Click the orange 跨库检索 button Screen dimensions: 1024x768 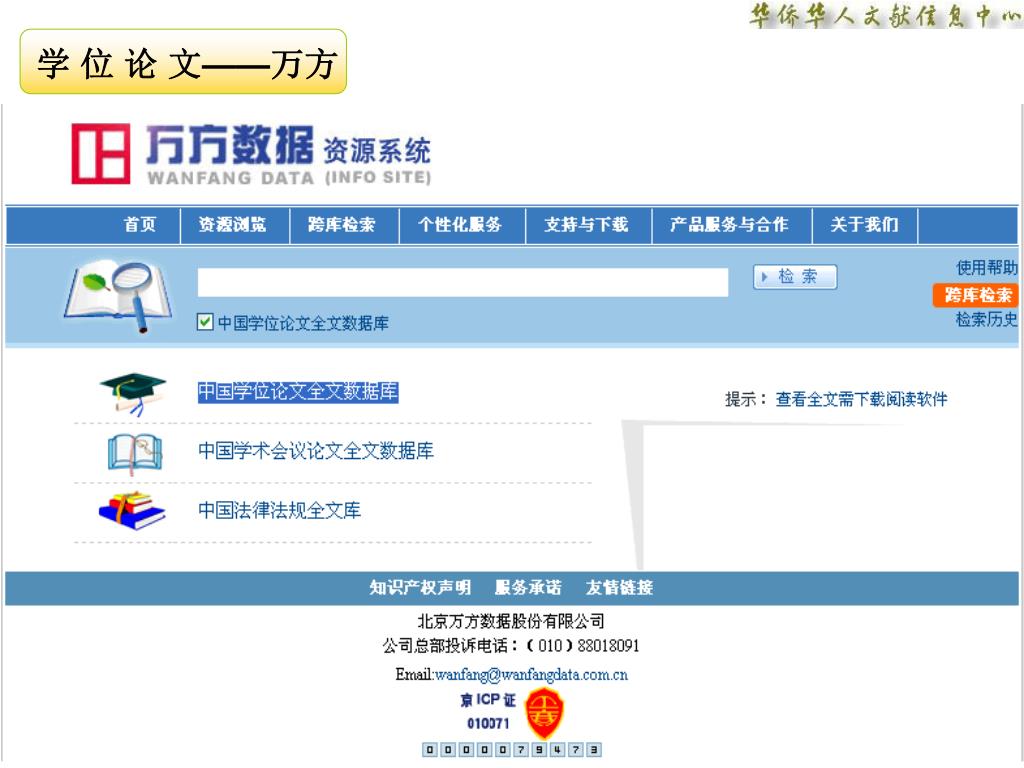coord(977,295)
